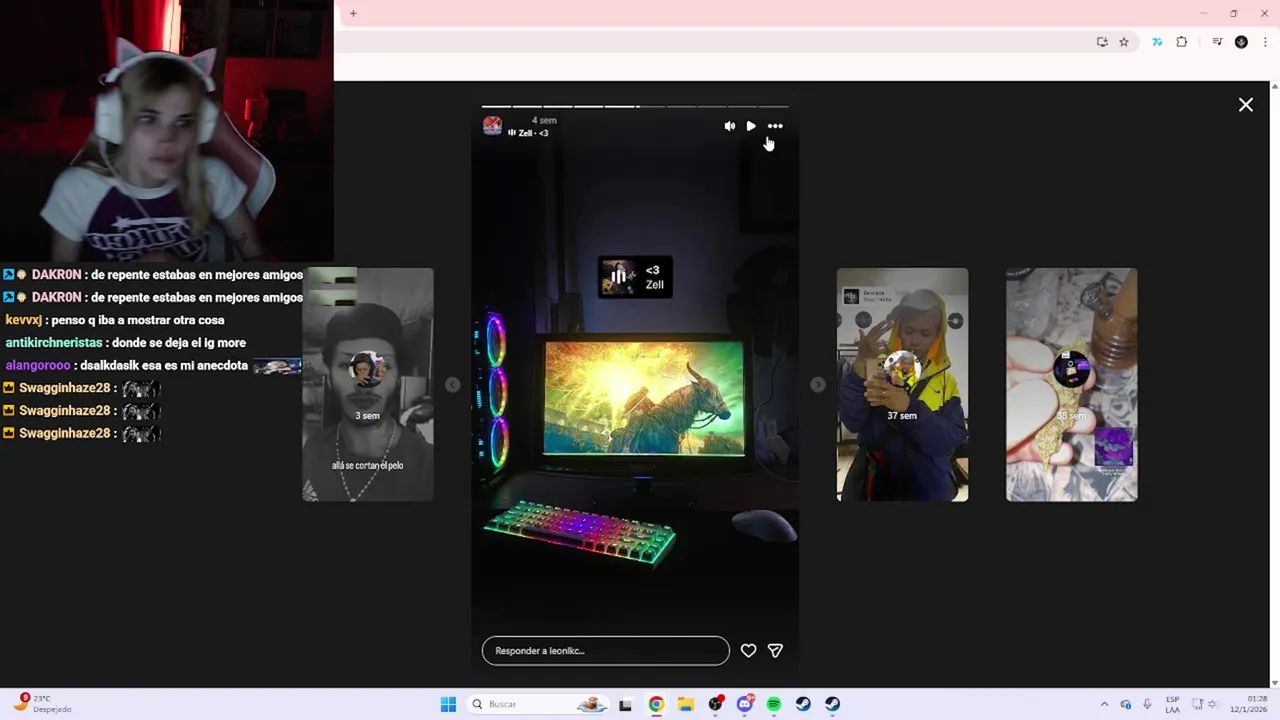Close the story viewer with the X

(1246, 105)
